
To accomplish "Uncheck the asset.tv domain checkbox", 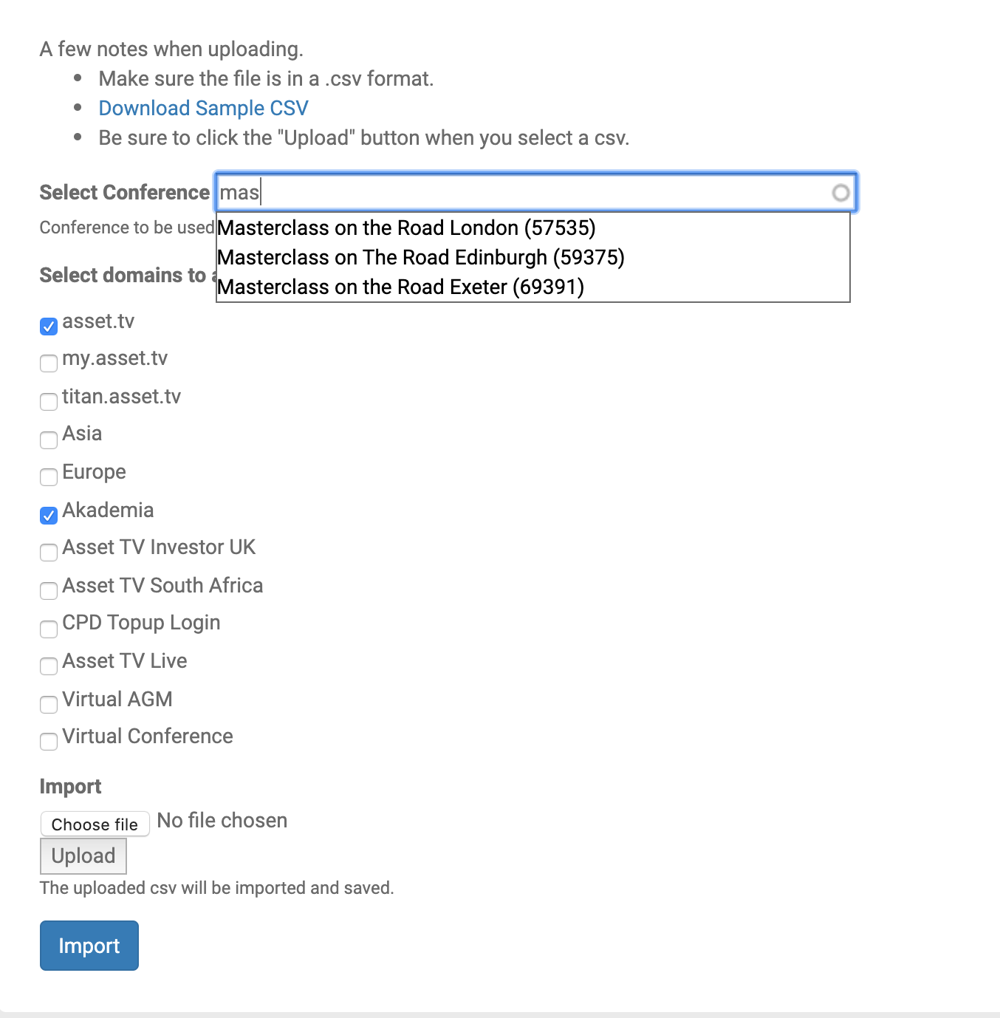I will [x=49, y=326].
